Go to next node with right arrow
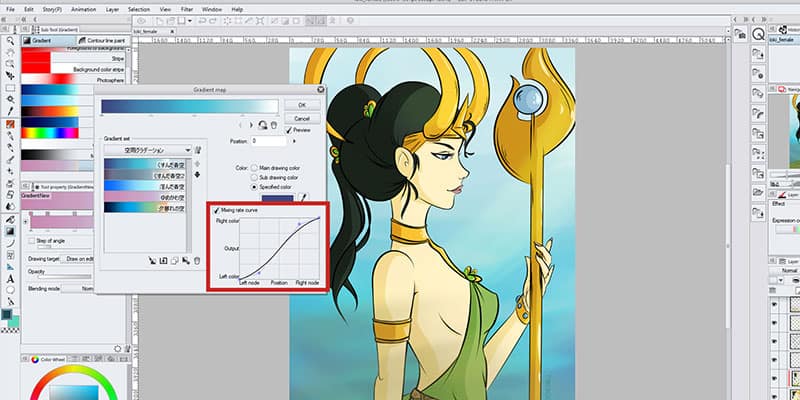 pyautogui.click(x=251, y=125)
